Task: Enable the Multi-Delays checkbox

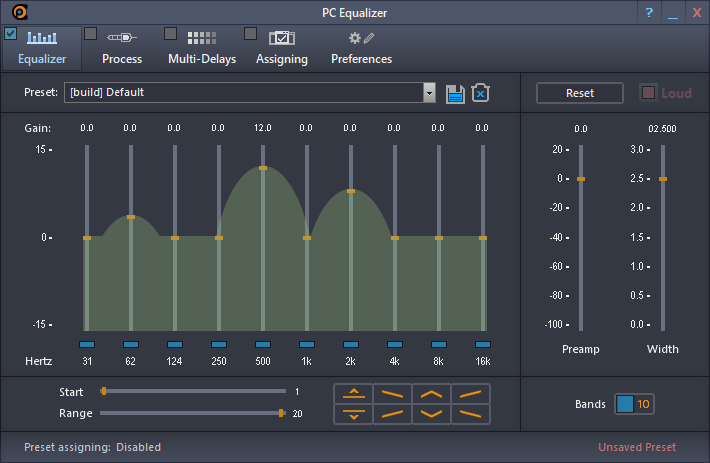Action: pyautogui.click(x=170, y=33)
